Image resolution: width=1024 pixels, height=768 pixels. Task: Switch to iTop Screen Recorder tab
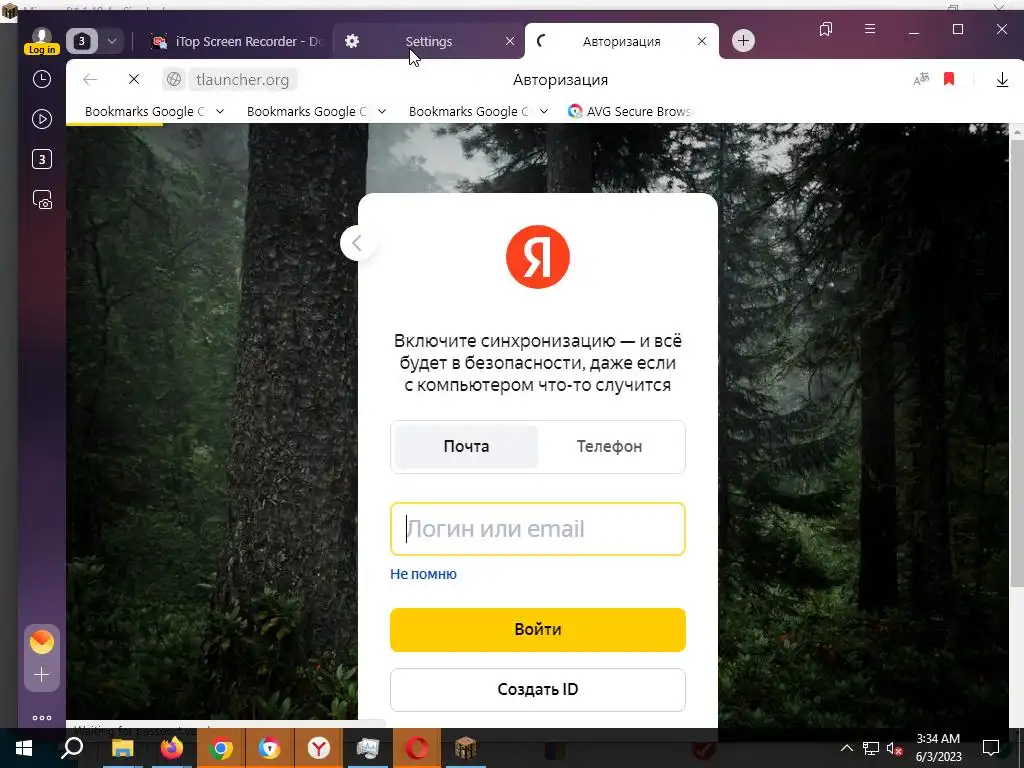[x=236, y=41]
